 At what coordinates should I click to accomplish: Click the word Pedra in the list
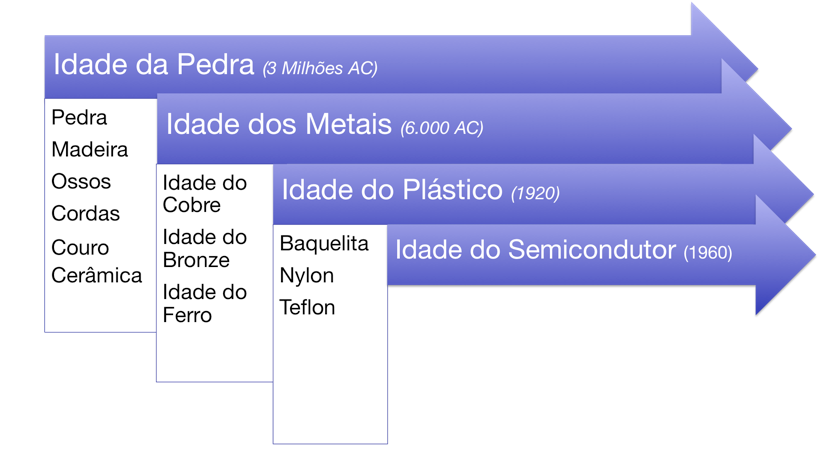coord(79,117)
